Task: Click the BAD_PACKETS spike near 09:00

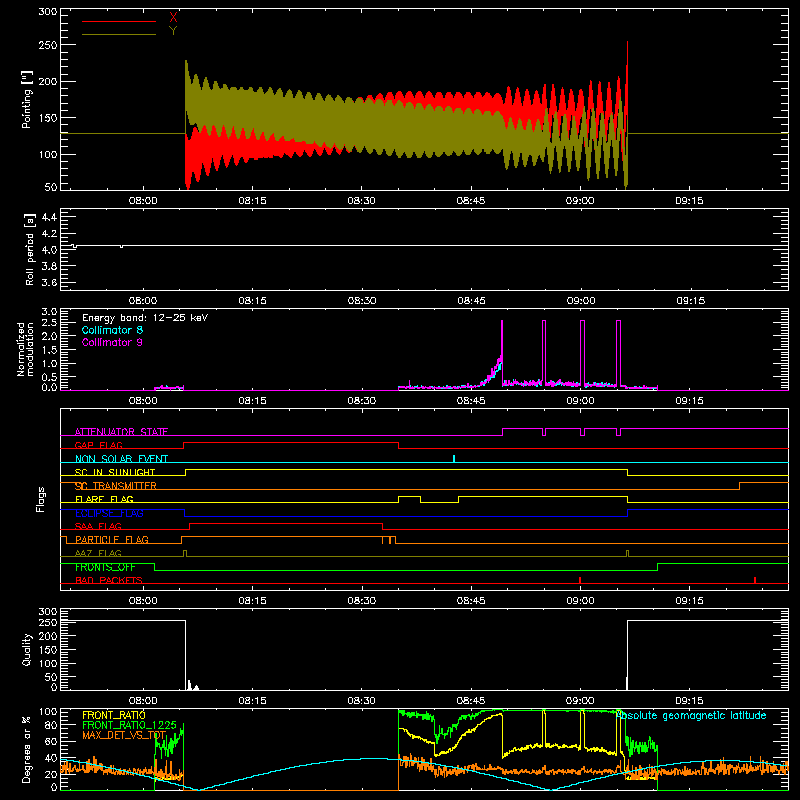Action: click(580, 580)
